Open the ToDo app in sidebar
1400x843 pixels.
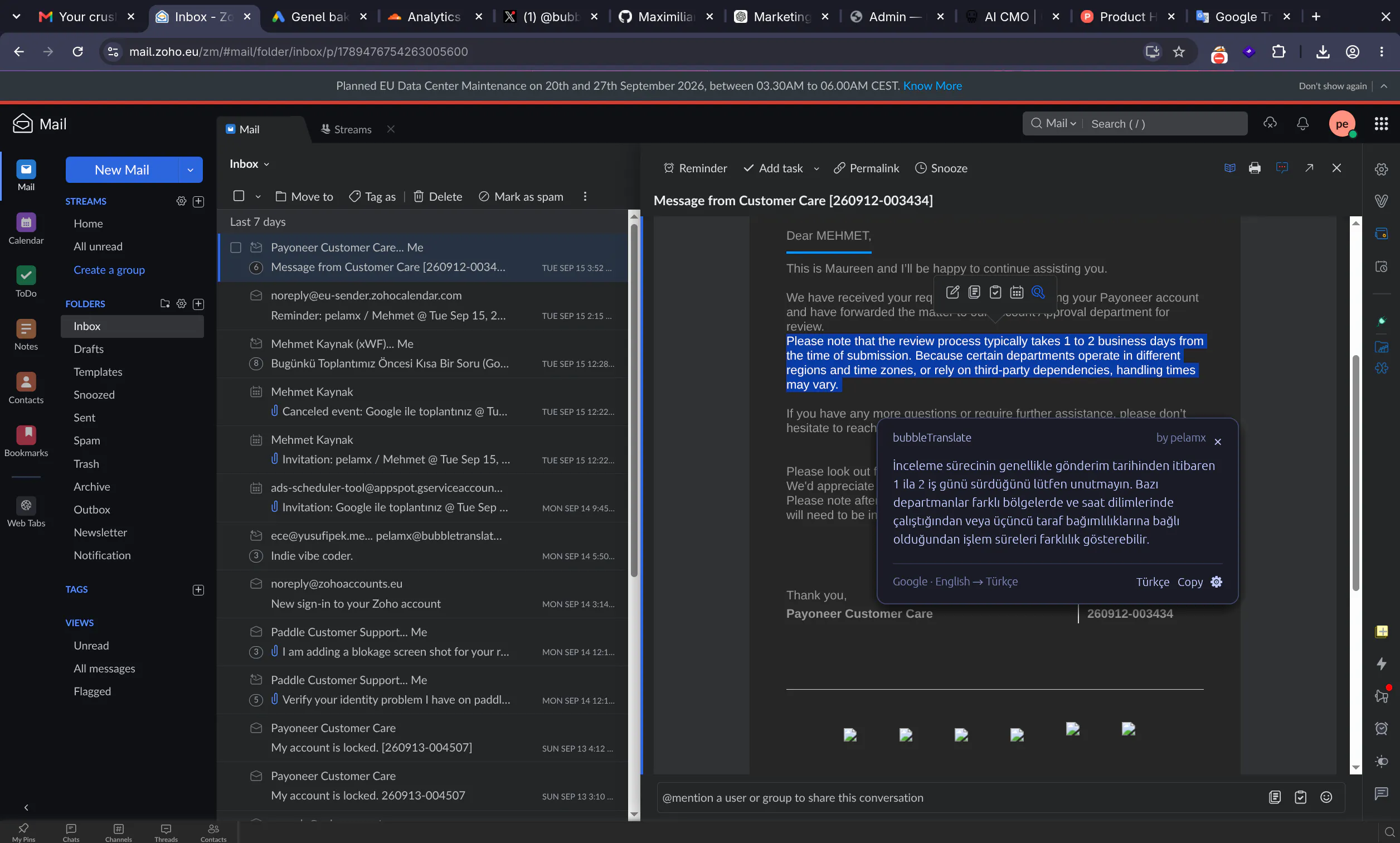[26, 282]
